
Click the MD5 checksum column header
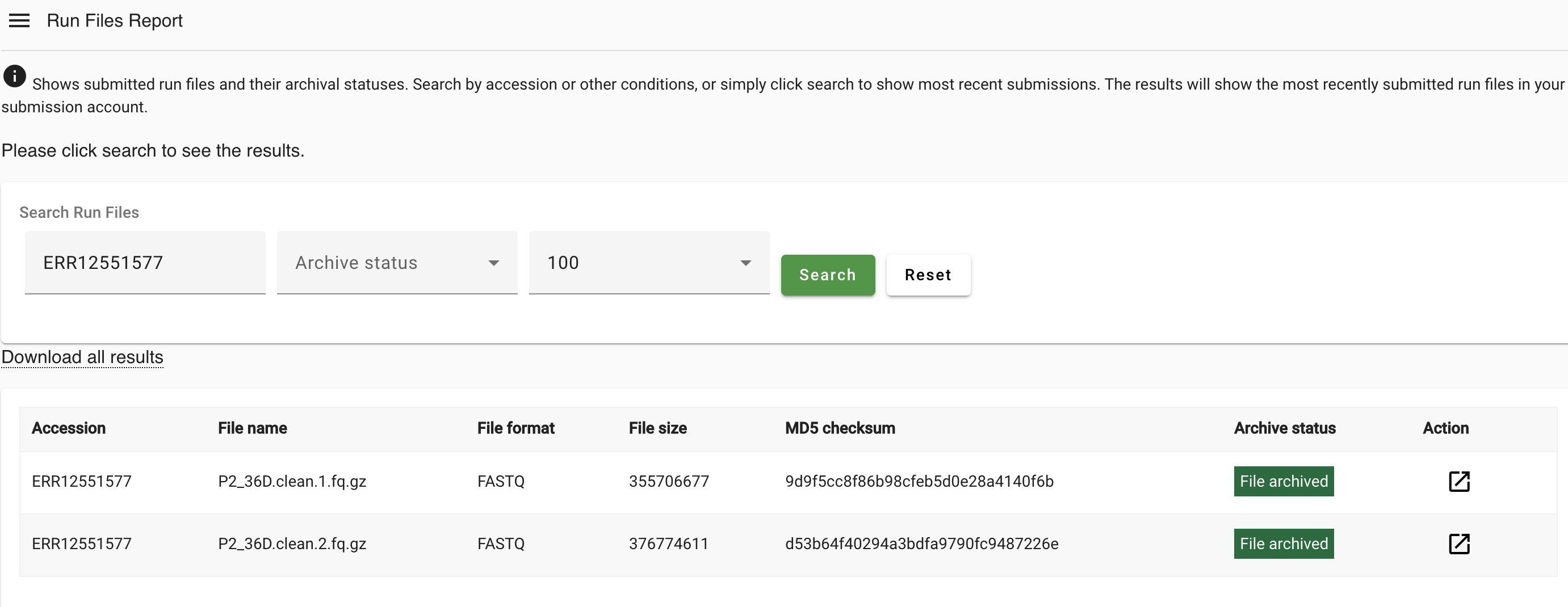click(x=840, y=428)
